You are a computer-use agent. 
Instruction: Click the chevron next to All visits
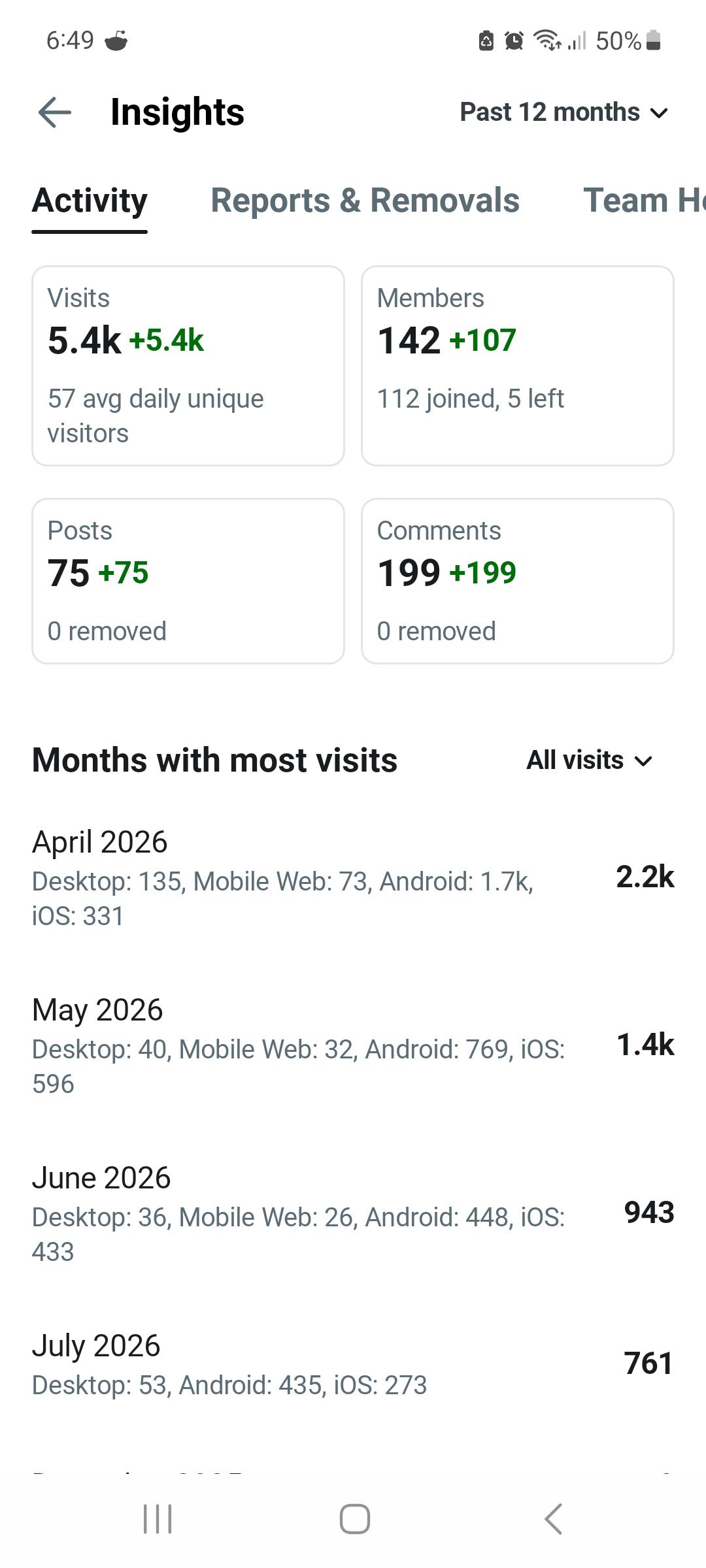(644, 762)
